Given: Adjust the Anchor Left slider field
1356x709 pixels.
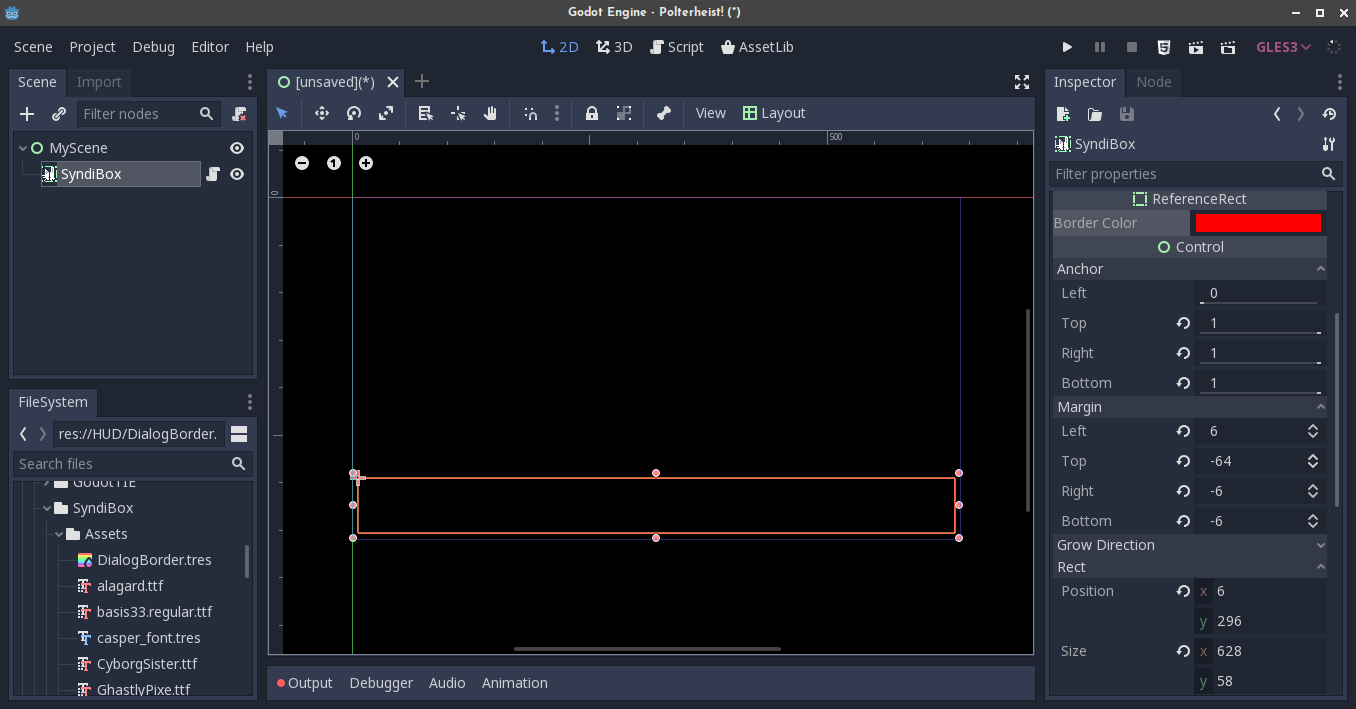Looking at the screenshot, I should point(1258,293).
